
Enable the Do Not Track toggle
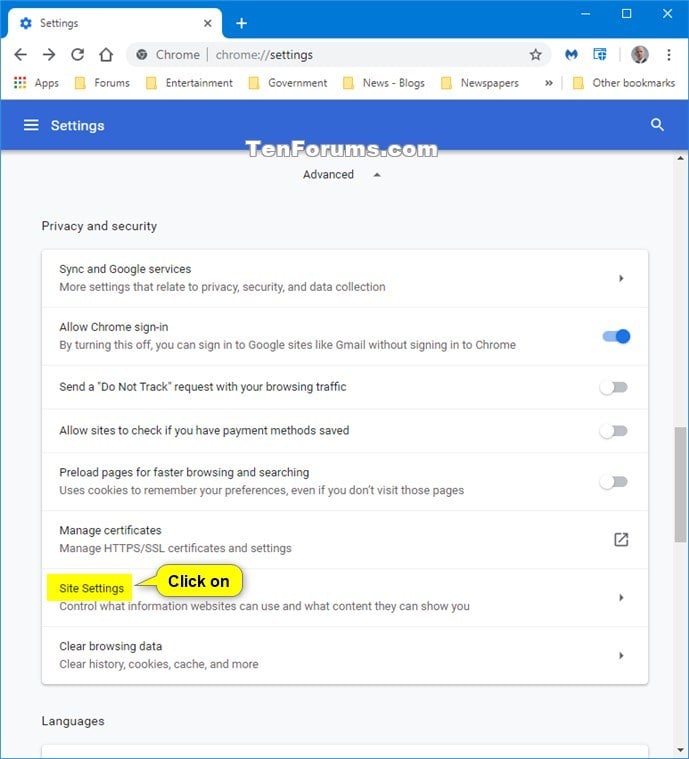613,387
